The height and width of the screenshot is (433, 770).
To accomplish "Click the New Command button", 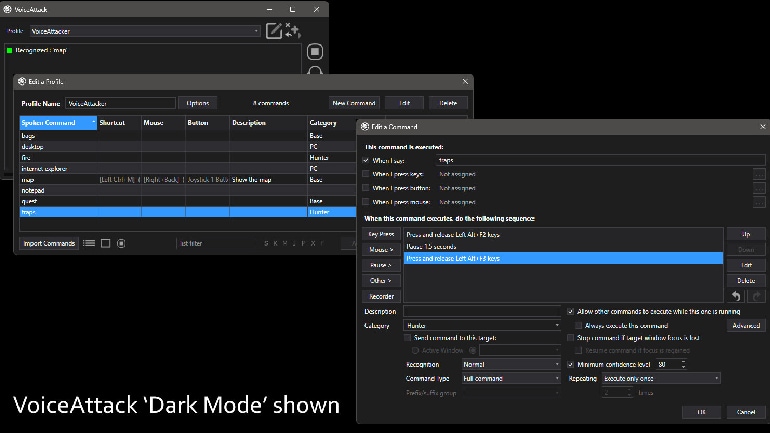I will (354, 103).
